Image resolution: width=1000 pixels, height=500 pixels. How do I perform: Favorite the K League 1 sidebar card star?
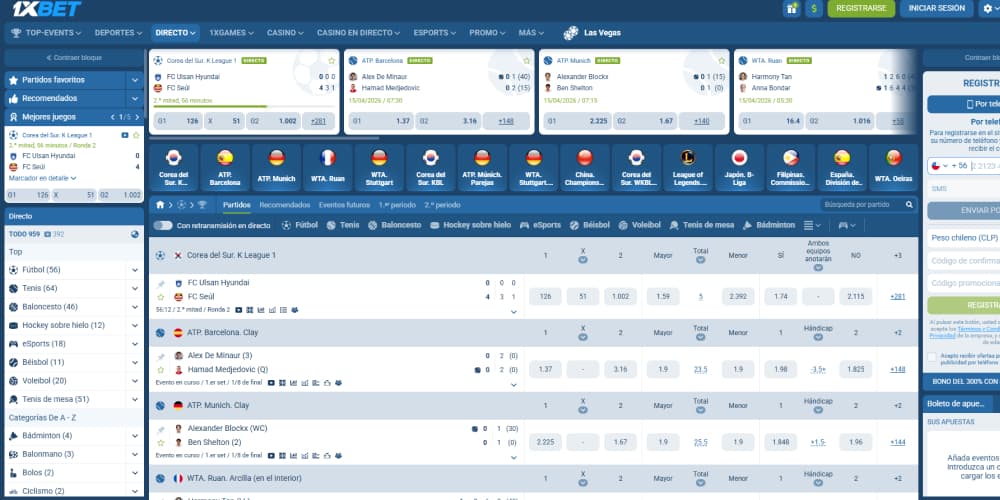click(135, 135)
